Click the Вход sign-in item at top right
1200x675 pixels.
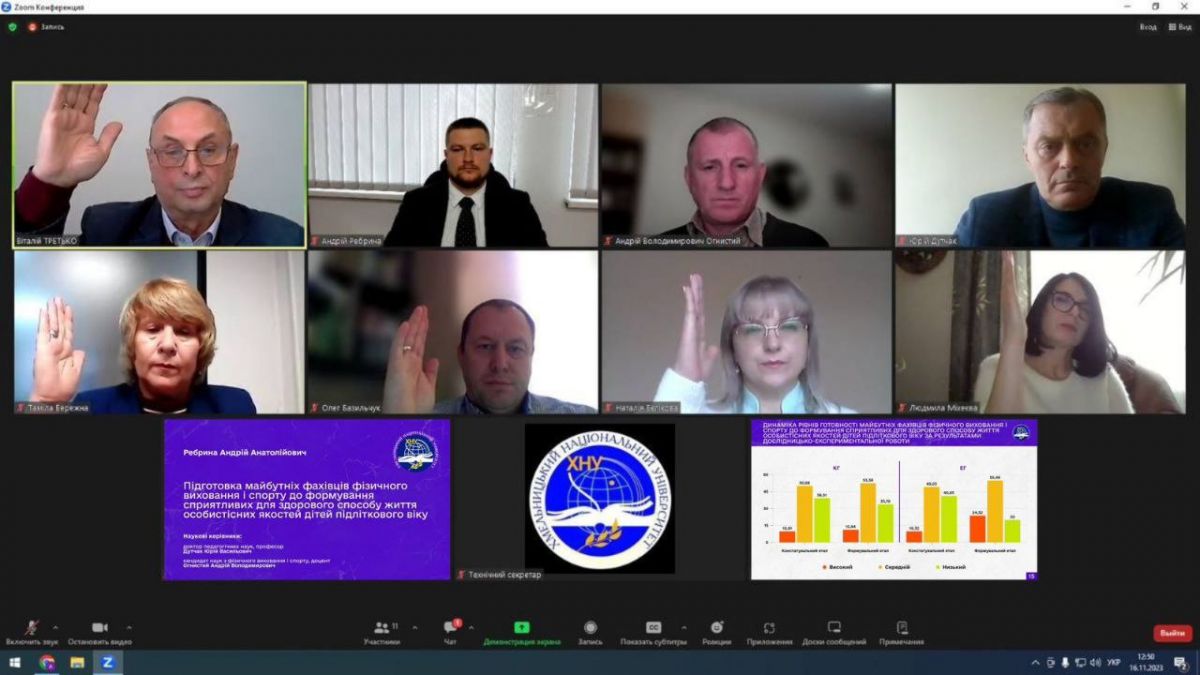(x=1148, y=27)
